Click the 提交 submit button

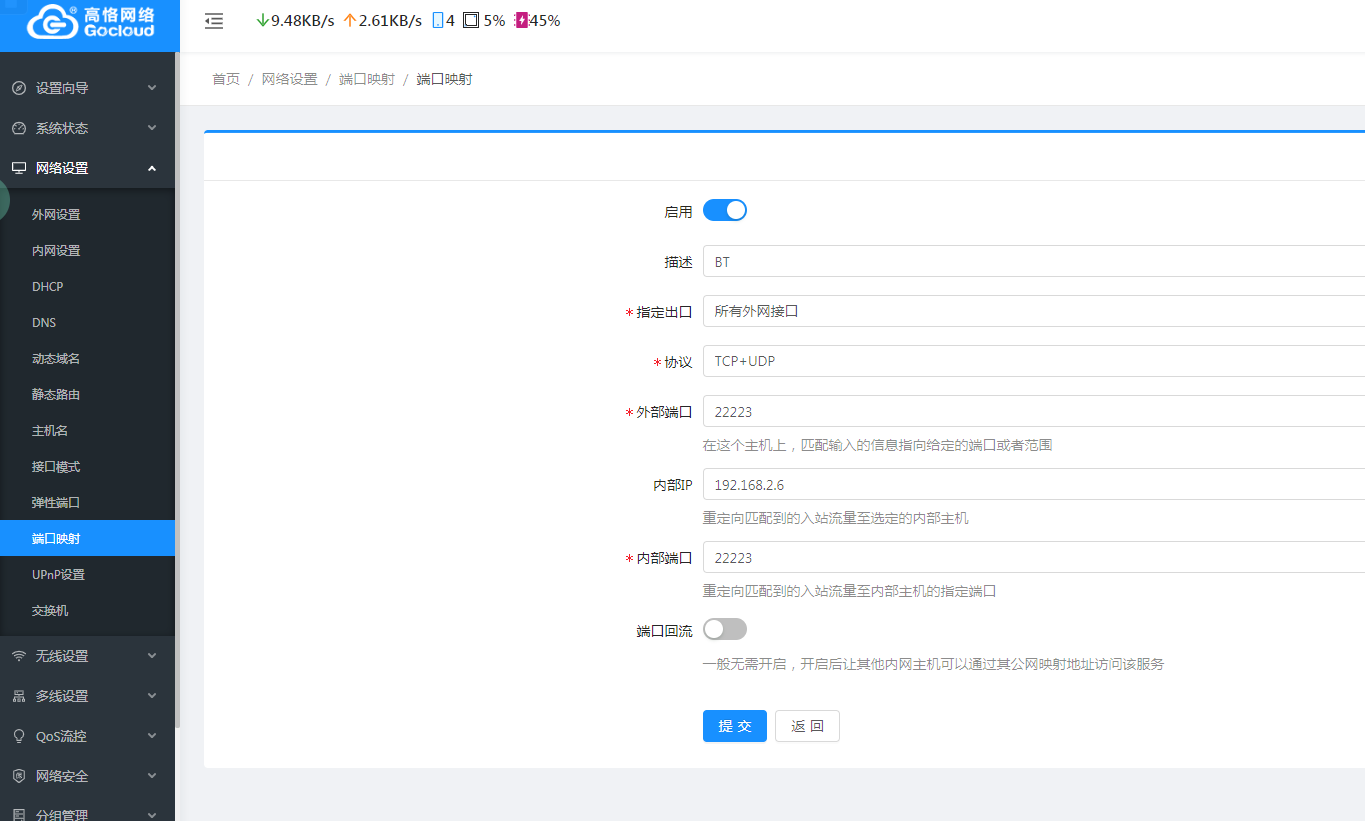pyautogui.click(x=734, y=726)
